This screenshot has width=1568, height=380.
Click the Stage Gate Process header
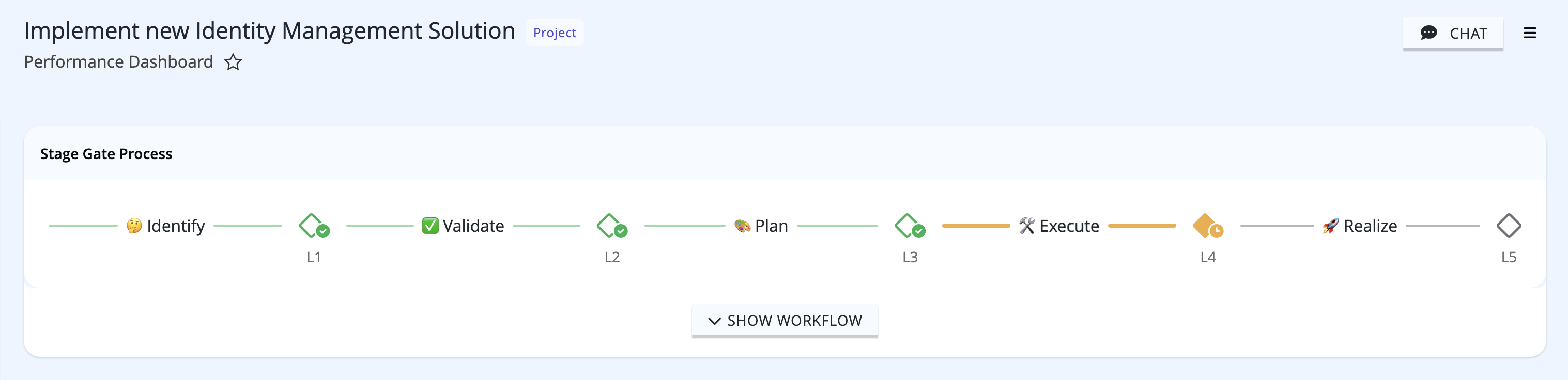coord(106,154)
